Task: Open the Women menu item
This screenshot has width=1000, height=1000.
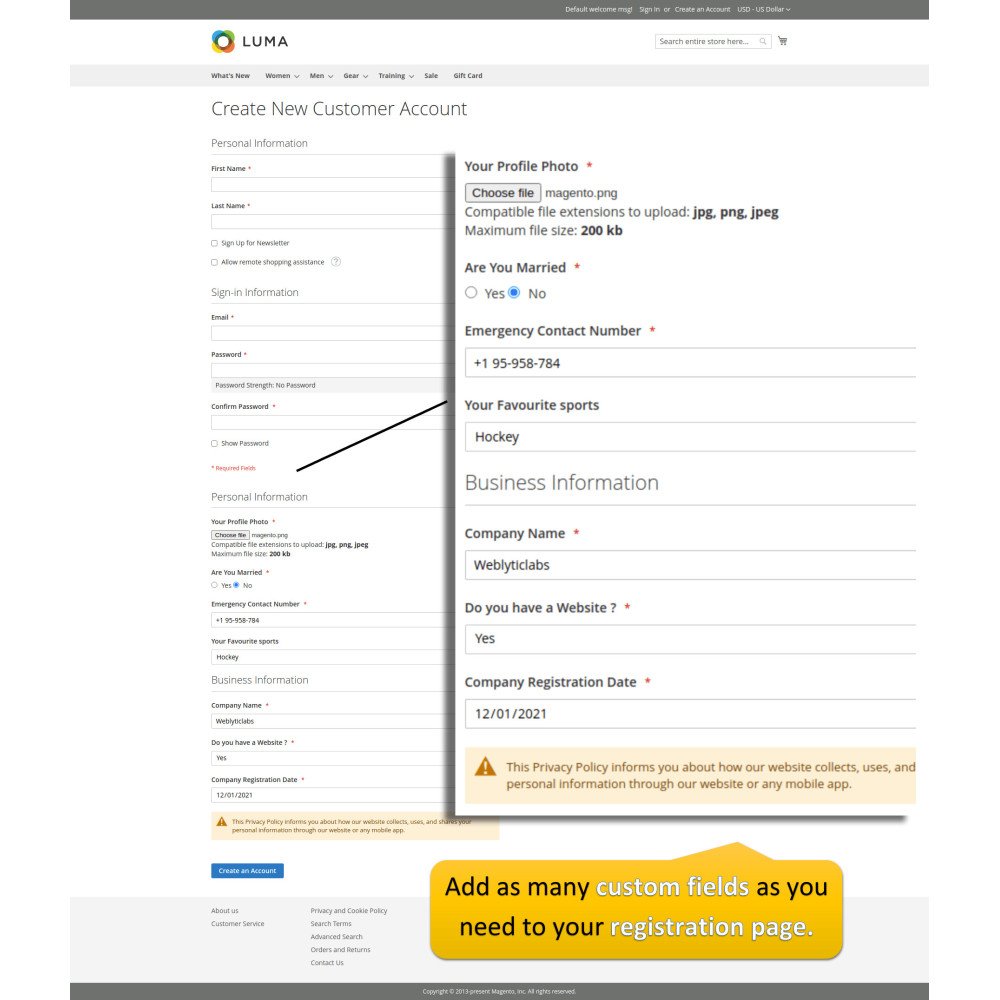Action: [x=277, y=76]
